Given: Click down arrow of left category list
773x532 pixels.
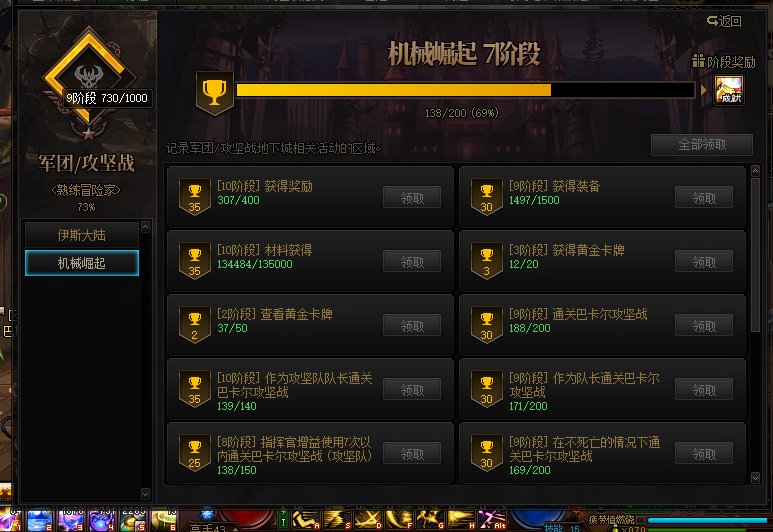Looking at the screenshot, I should tap(145, 494).
